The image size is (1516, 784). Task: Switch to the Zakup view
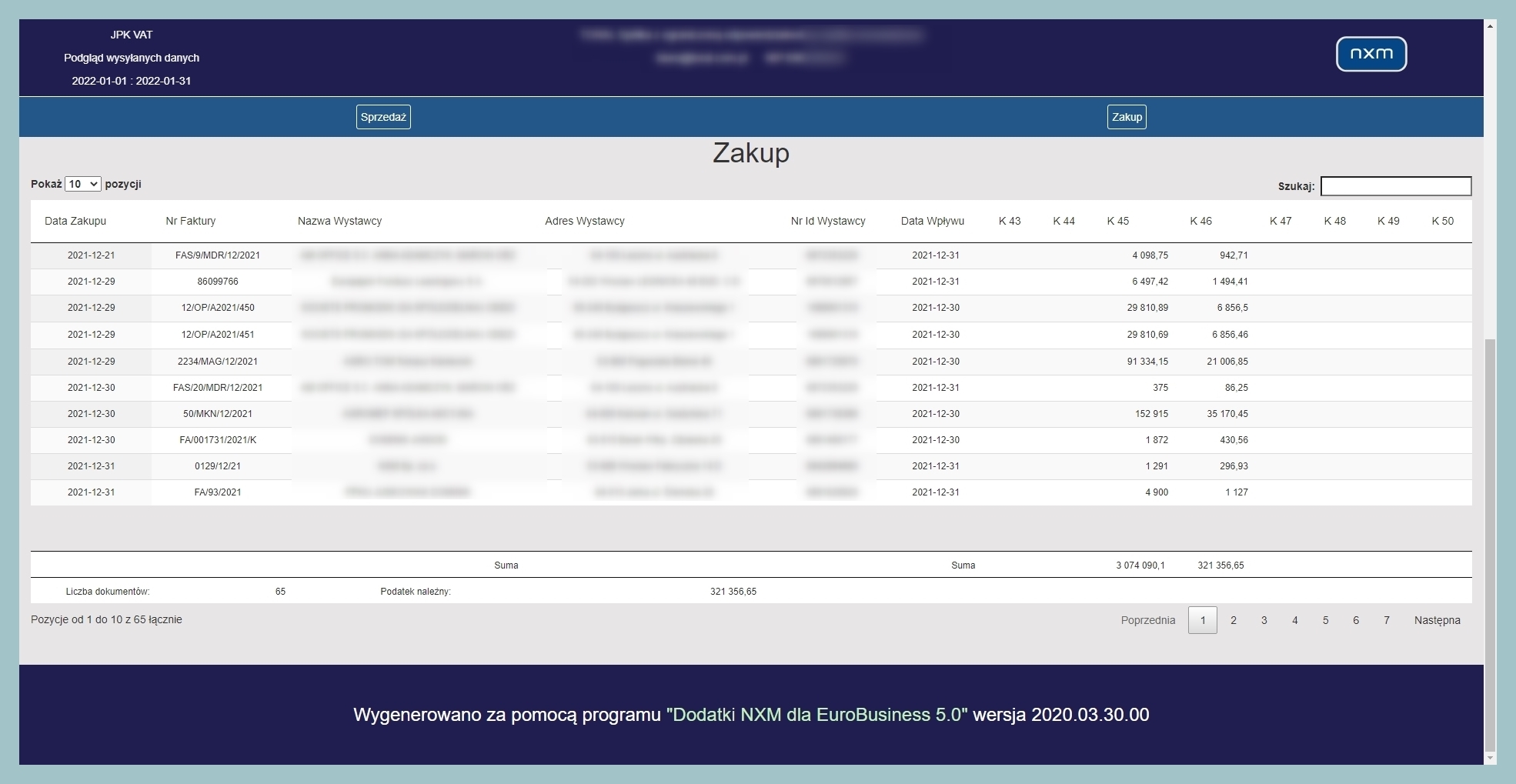tap(1127, 116)
